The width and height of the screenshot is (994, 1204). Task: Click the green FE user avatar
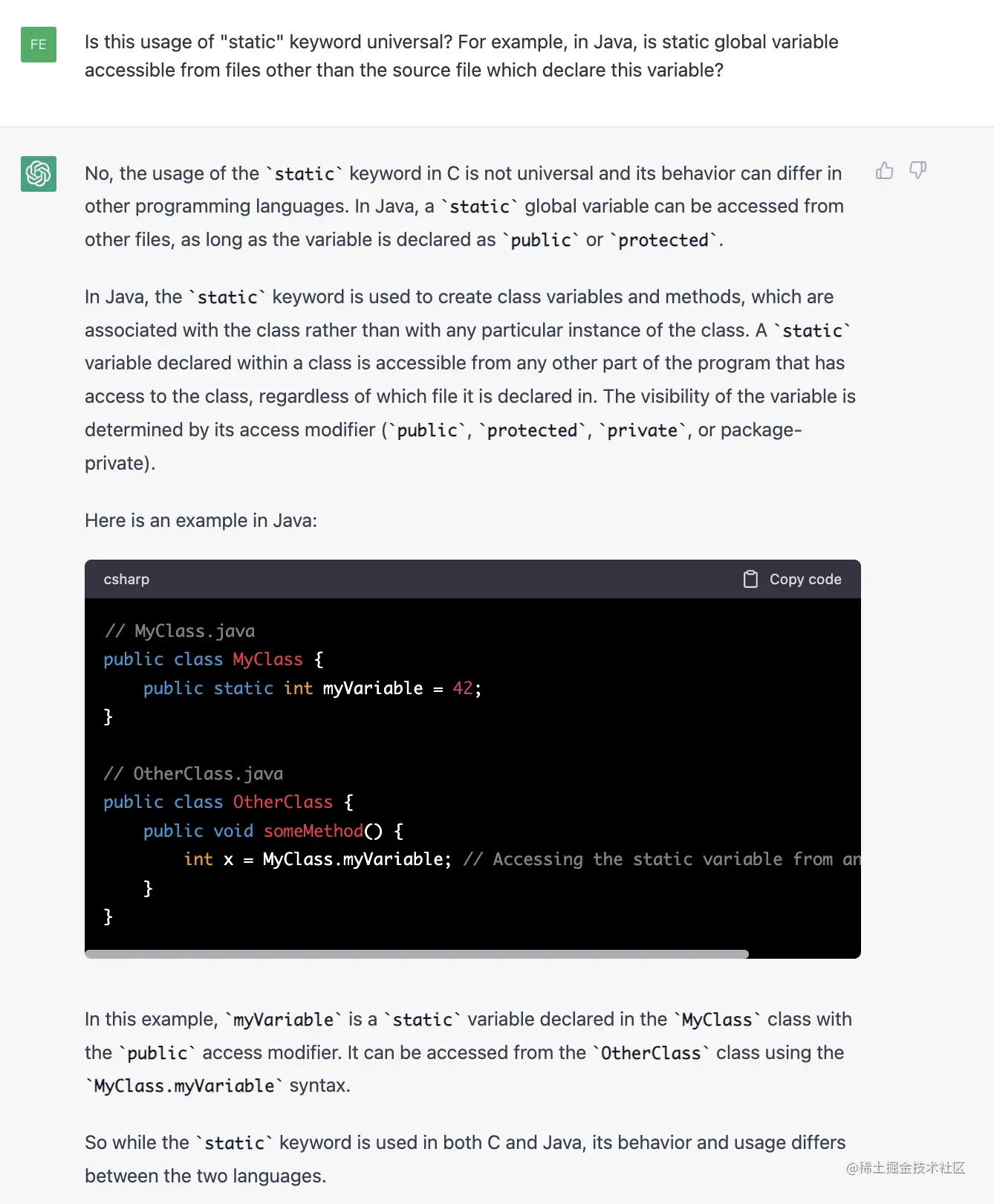coord(39,45)
